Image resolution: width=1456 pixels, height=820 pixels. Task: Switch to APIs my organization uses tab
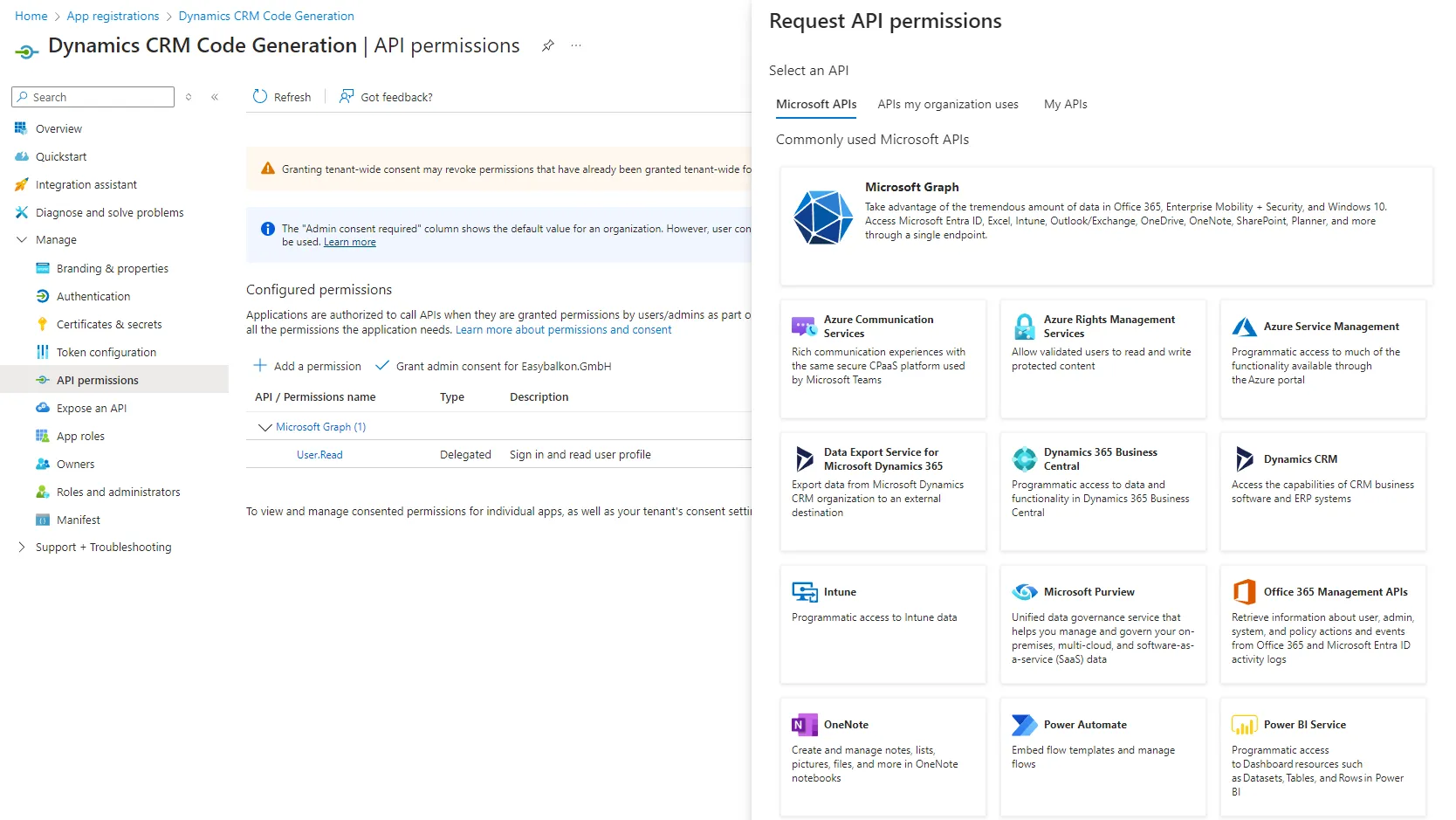click(x=948, y=104)
